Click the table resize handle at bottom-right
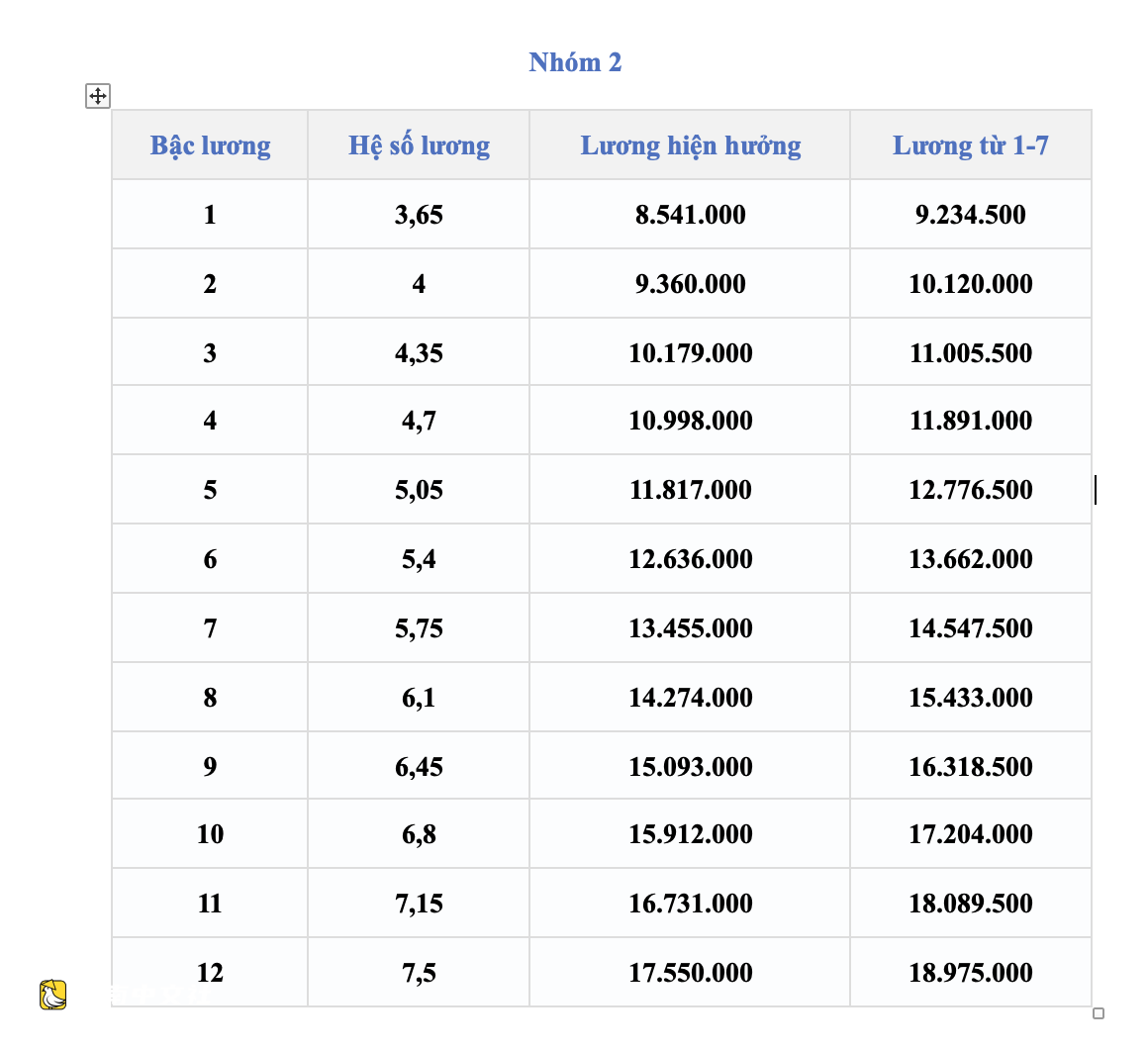The width and height of the screenshot is (1148, 1051). 1099,1013
